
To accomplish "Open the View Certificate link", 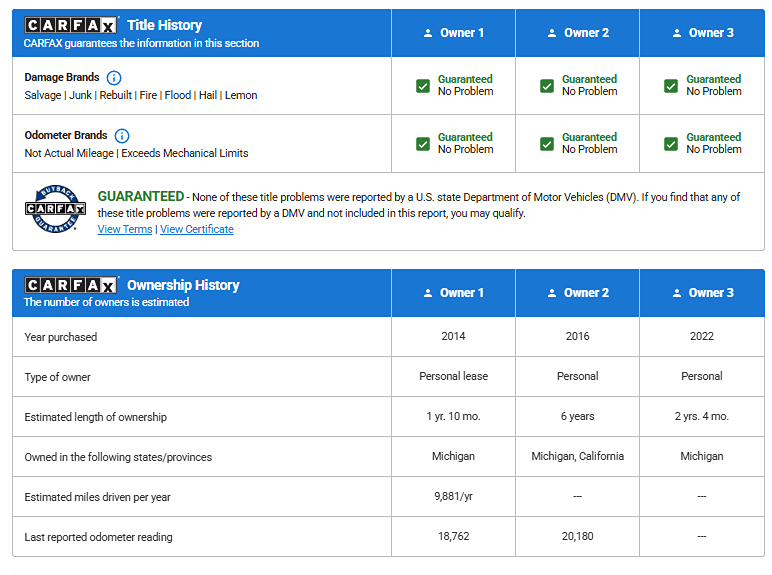I will (196, 229).
